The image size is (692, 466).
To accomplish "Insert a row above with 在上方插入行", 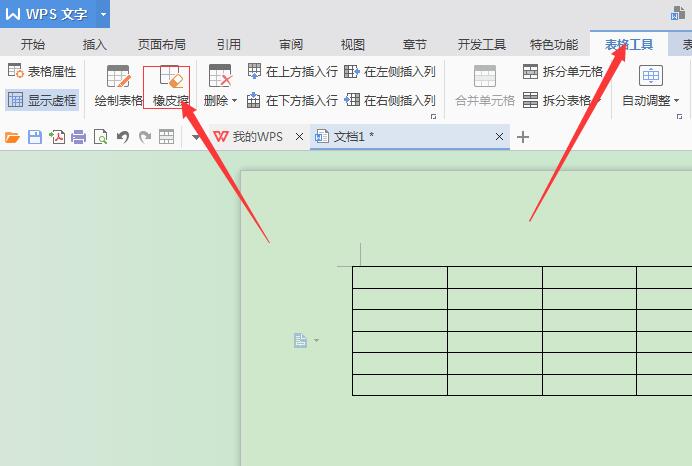I will coord(292,71).
